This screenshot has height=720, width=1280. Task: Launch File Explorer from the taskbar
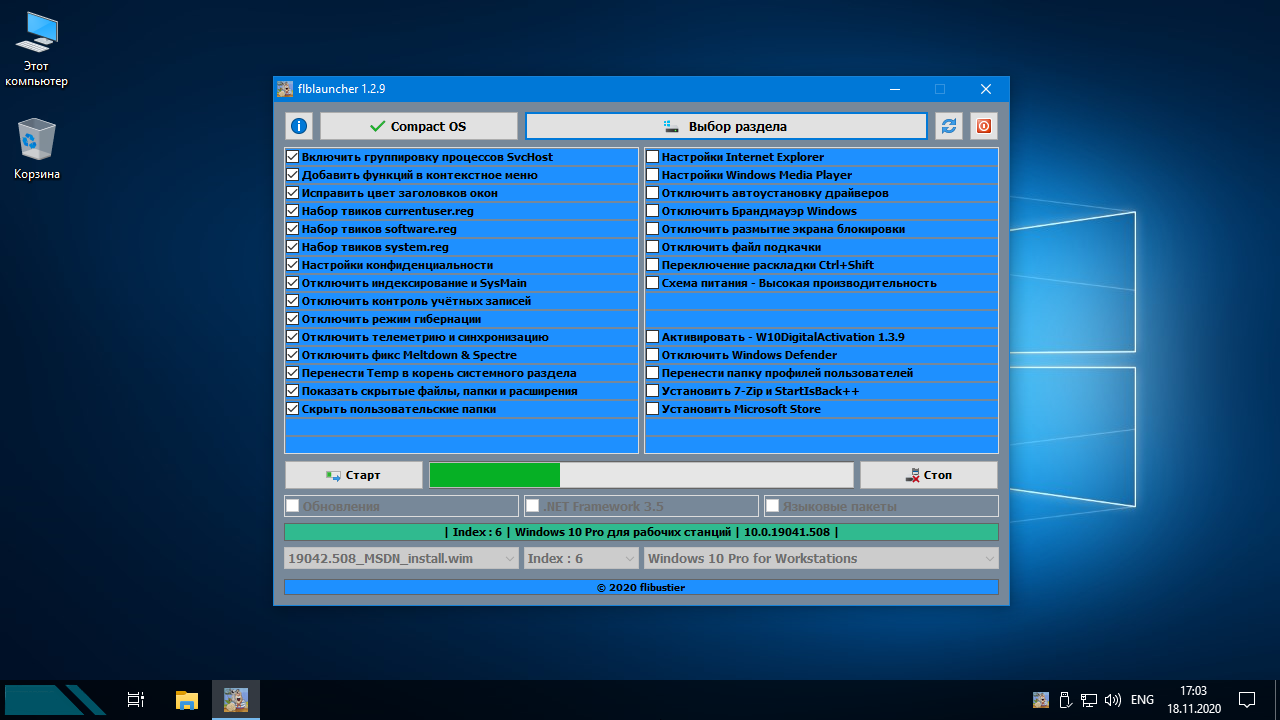click(x=186, y=700)
